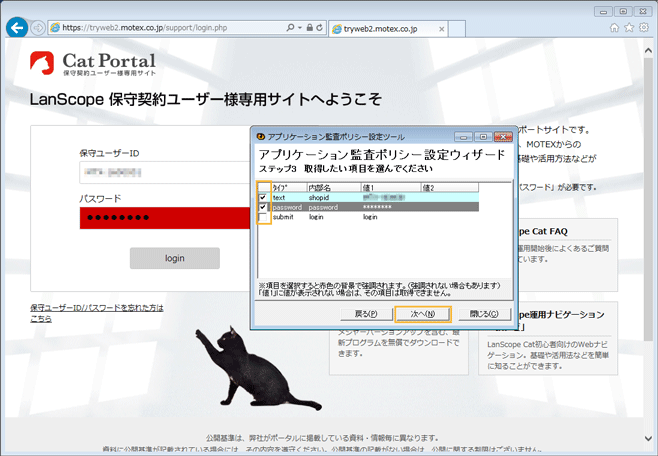
Task: Click the タイプ column header
Action: [289, 188]
